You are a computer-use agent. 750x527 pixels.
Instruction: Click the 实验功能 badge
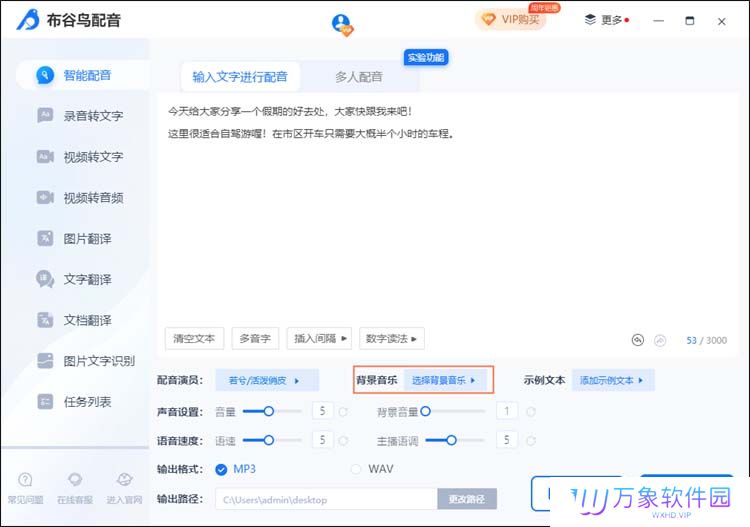(426, 58)
